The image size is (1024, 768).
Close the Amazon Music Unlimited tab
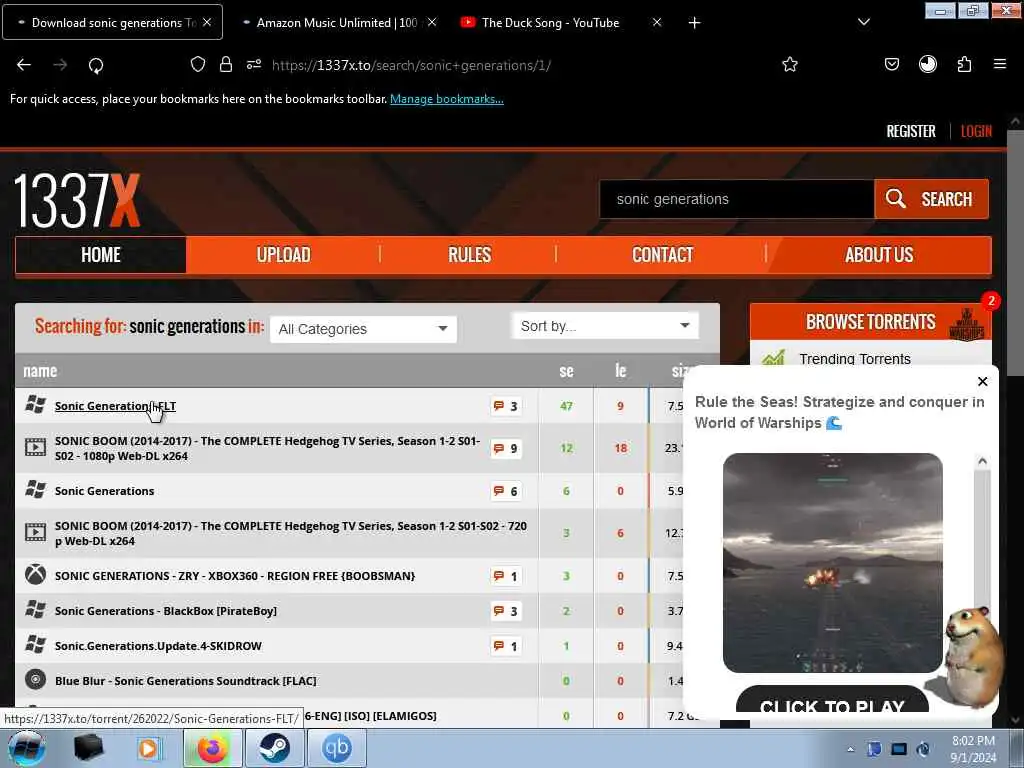click(432, 22)
